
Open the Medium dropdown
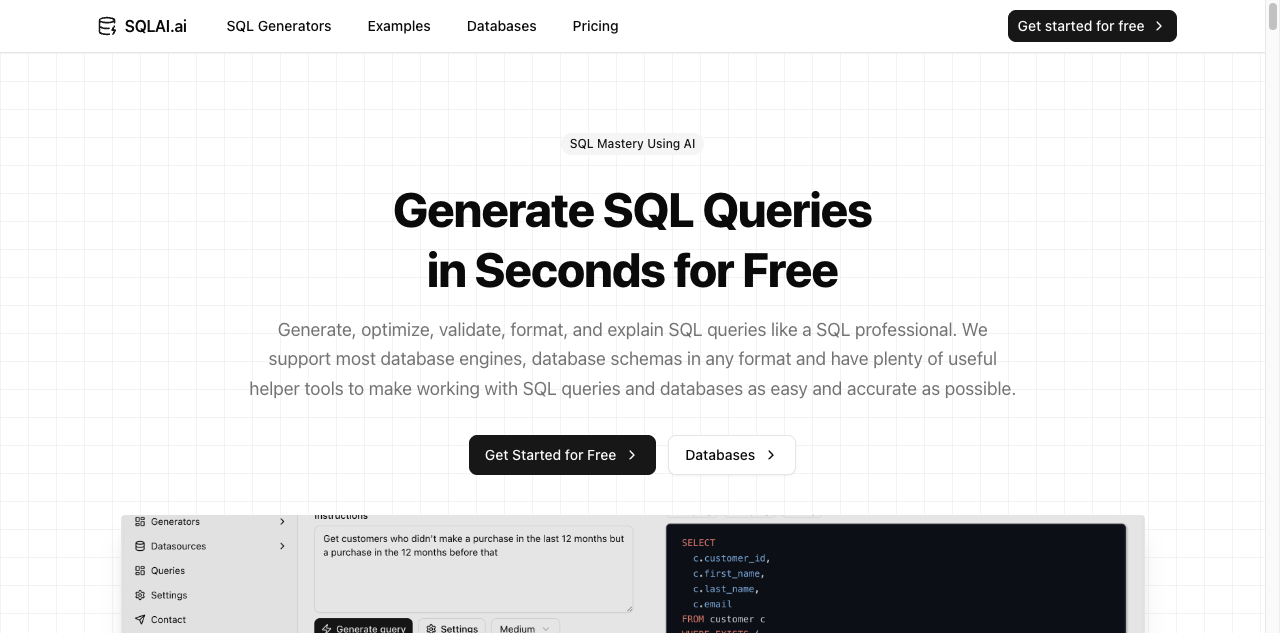pos(525,628)
